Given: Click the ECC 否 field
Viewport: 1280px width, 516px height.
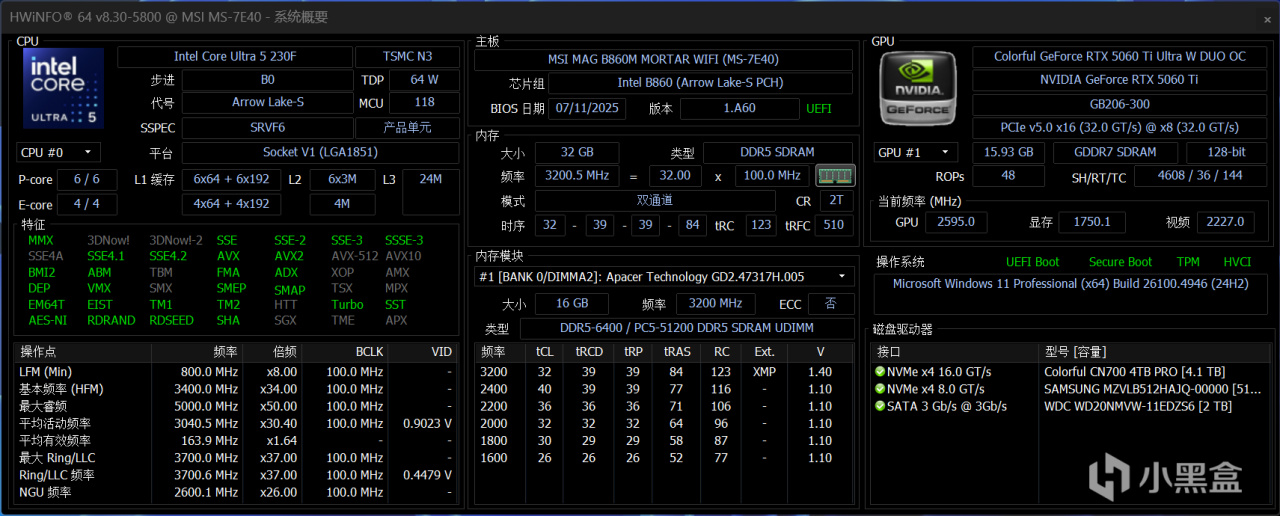Looking at the screenshot, I should pos(831,303).
